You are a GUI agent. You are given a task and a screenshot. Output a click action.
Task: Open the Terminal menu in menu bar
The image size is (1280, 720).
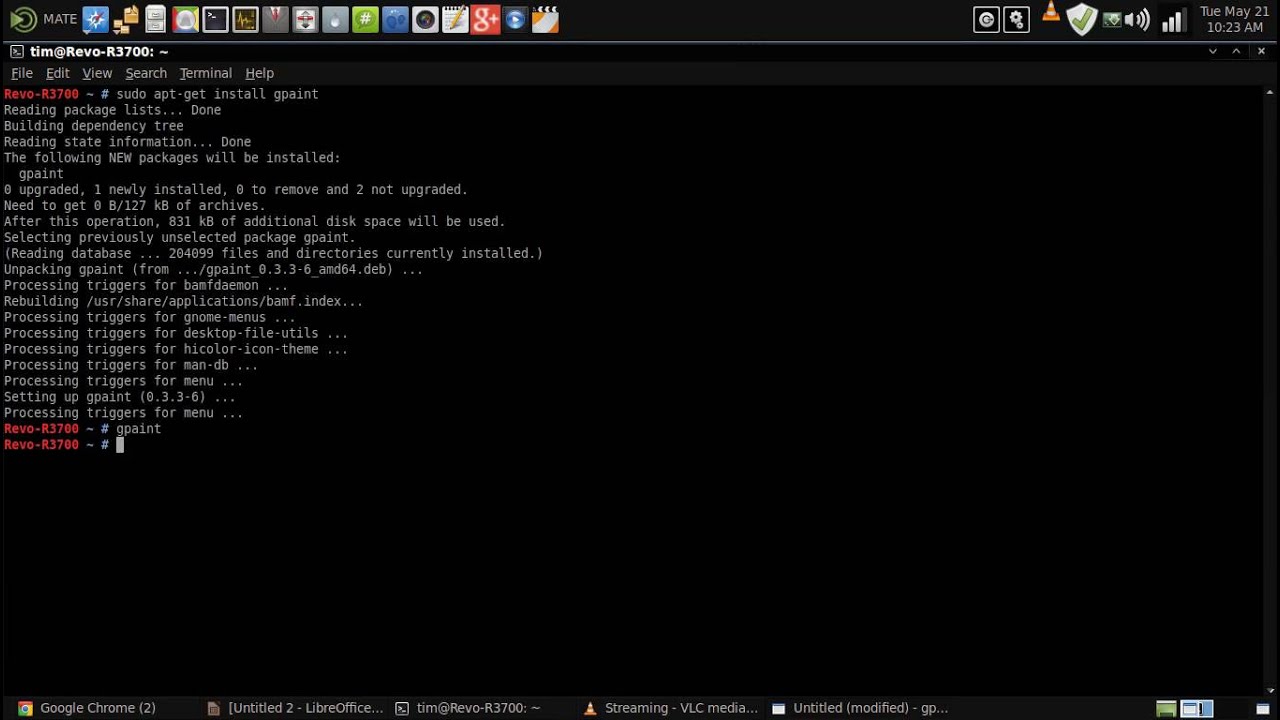206,73
